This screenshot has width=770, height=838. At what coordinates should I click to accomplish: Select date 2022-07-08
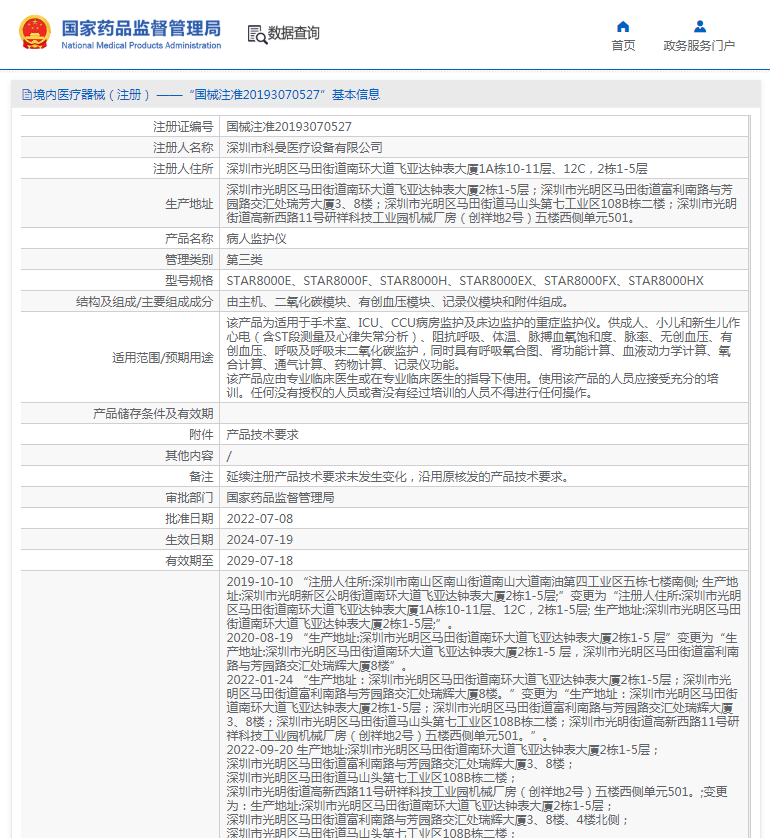[260, 519]
